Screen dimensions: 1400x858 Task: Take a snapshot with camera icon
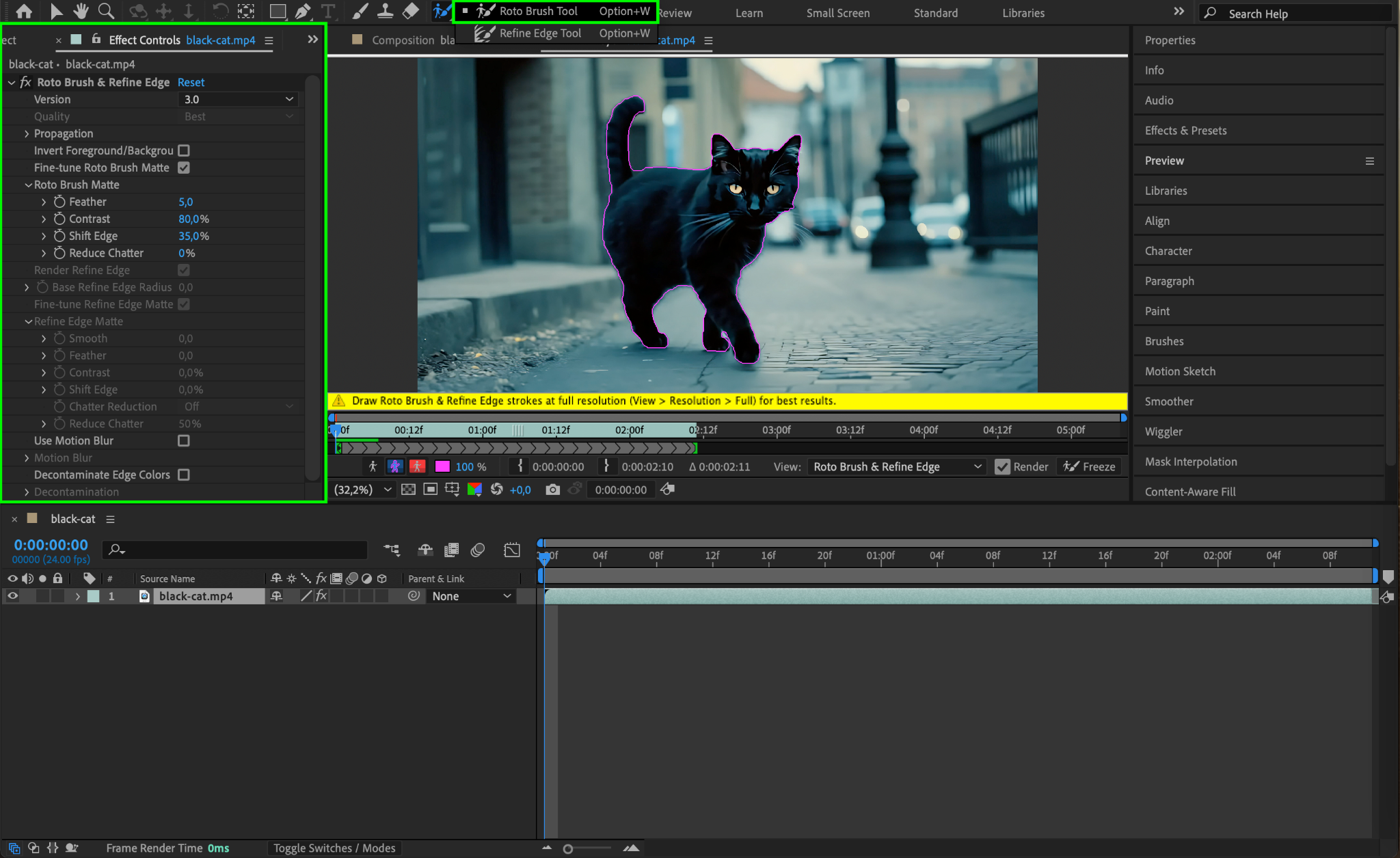(x=552, y=490)
